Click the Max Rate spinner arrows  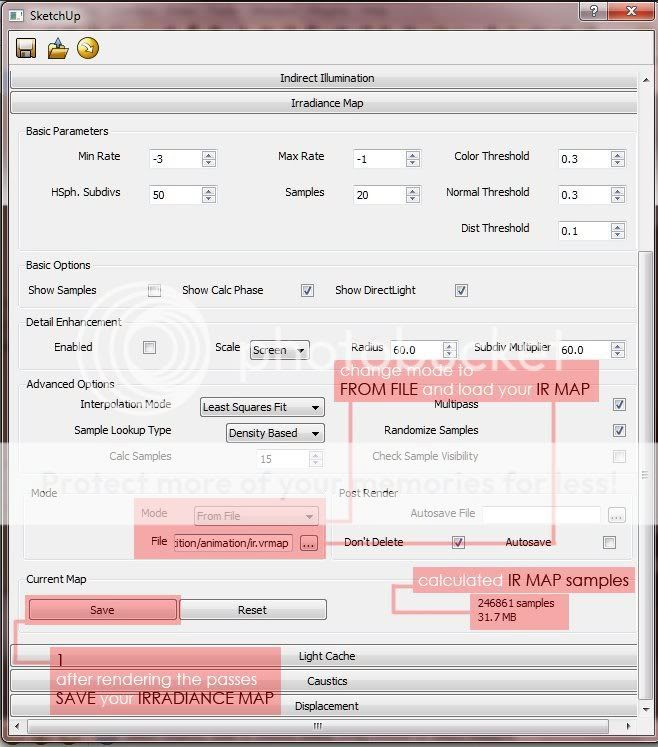[x=413, y=159]
